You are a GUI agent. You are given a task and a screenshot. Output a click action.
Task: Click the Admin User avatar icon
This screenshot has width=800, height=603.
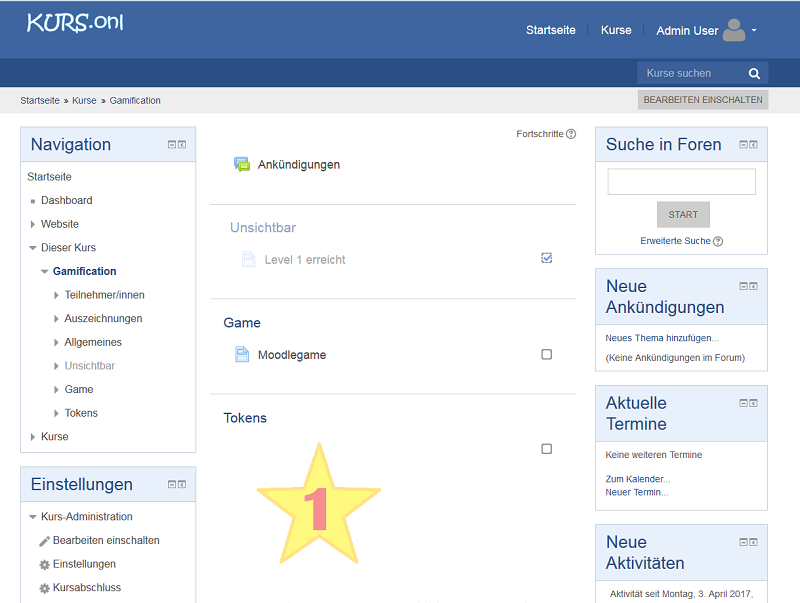click(x=734, y=30)
